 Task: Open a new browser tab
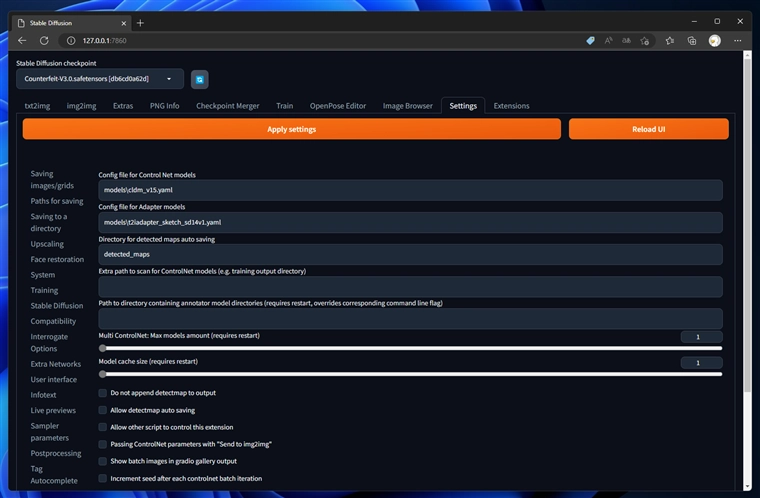(x=140, y=23)
